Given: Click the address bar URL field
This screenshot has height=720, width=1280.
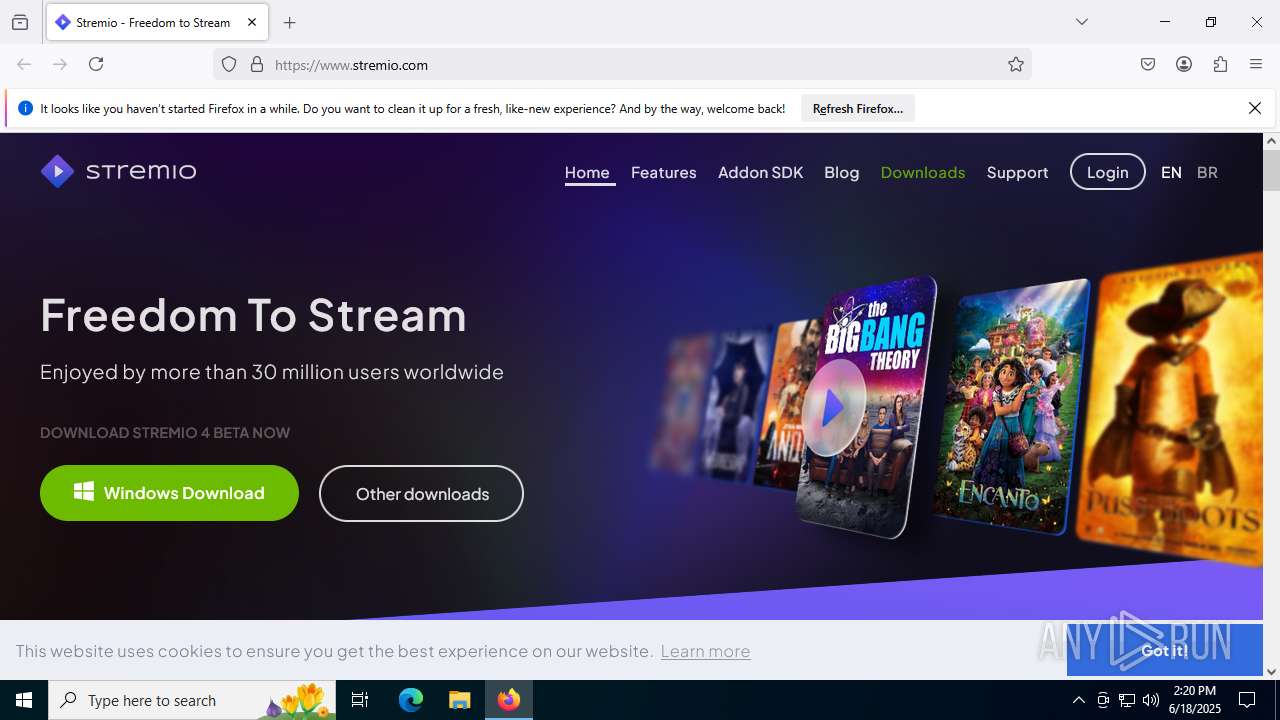Looking at the screenshot, I should click(622, 65).
